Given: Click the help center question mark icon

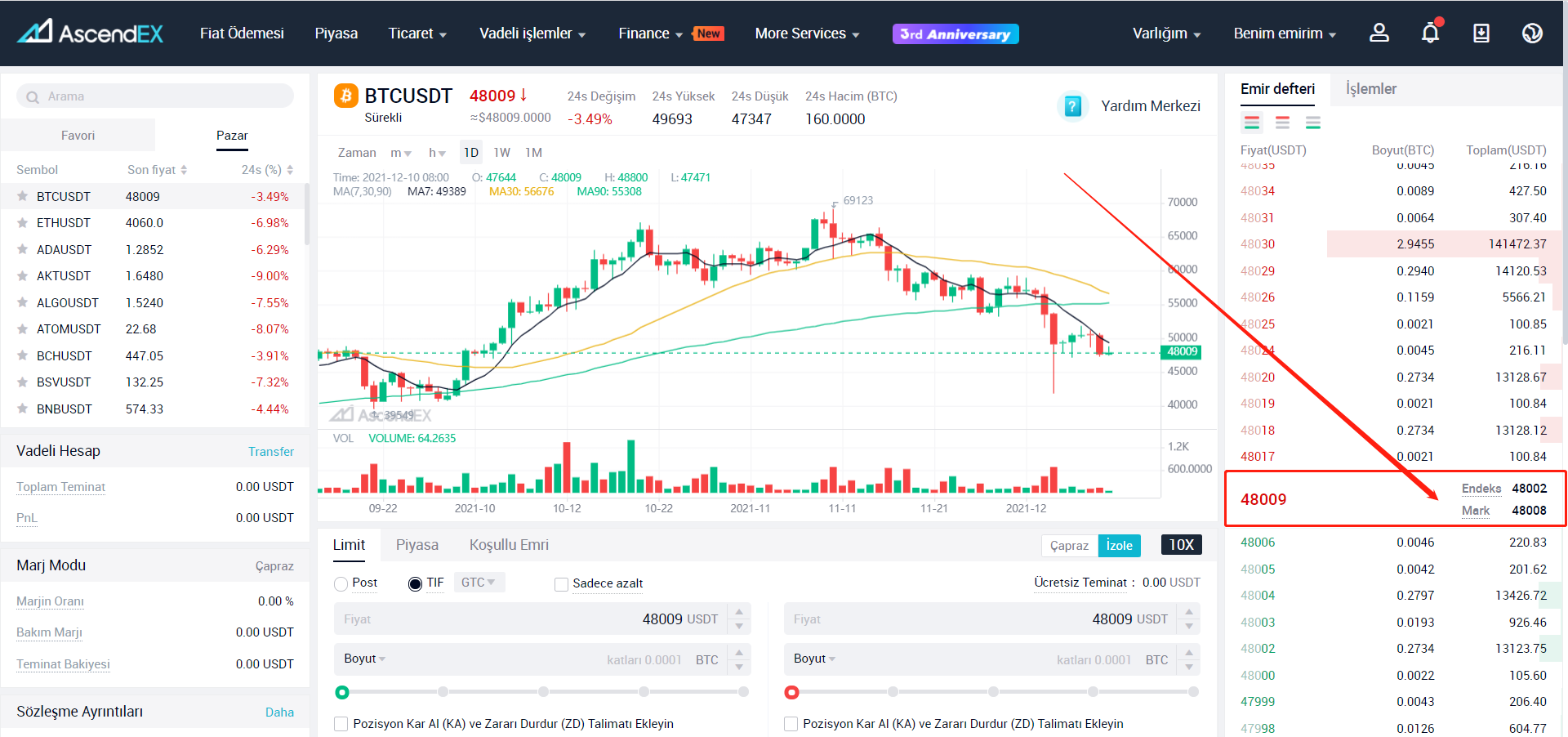Looking at the screenshot, I should [1073, 106].
